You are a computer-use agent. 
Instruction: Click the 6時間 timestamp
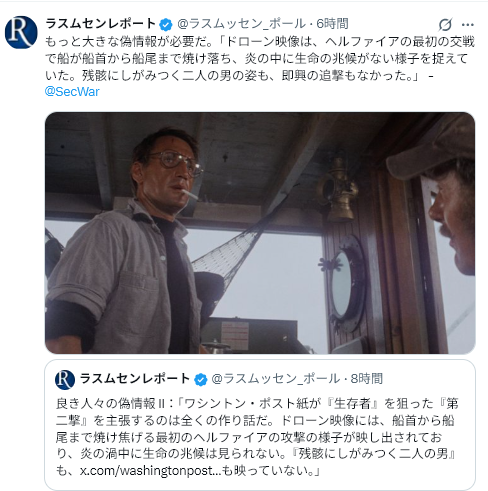pyautogui.click(x=332, y=24)
